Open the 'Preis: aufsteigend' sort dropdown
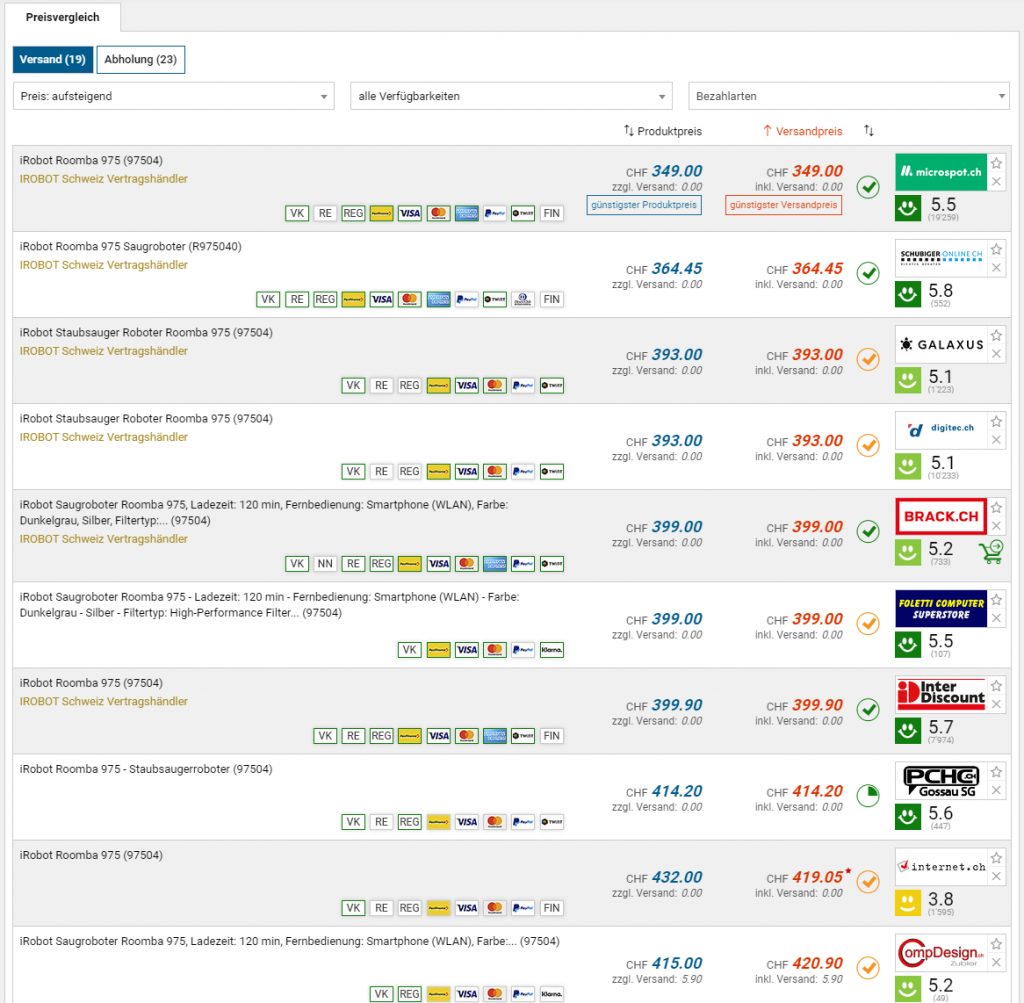 coord(174,96)
